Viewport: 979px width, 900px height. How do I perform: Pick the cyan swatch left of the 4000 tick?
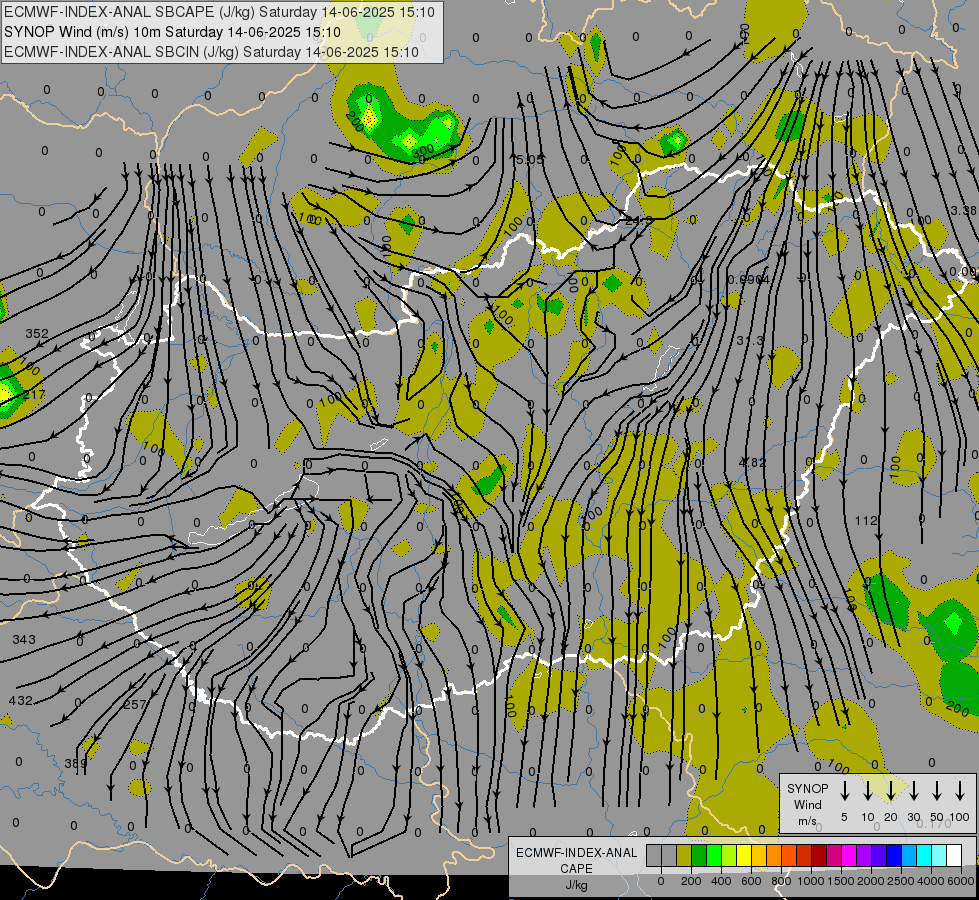pyautogui.click(x=924, y=855)
